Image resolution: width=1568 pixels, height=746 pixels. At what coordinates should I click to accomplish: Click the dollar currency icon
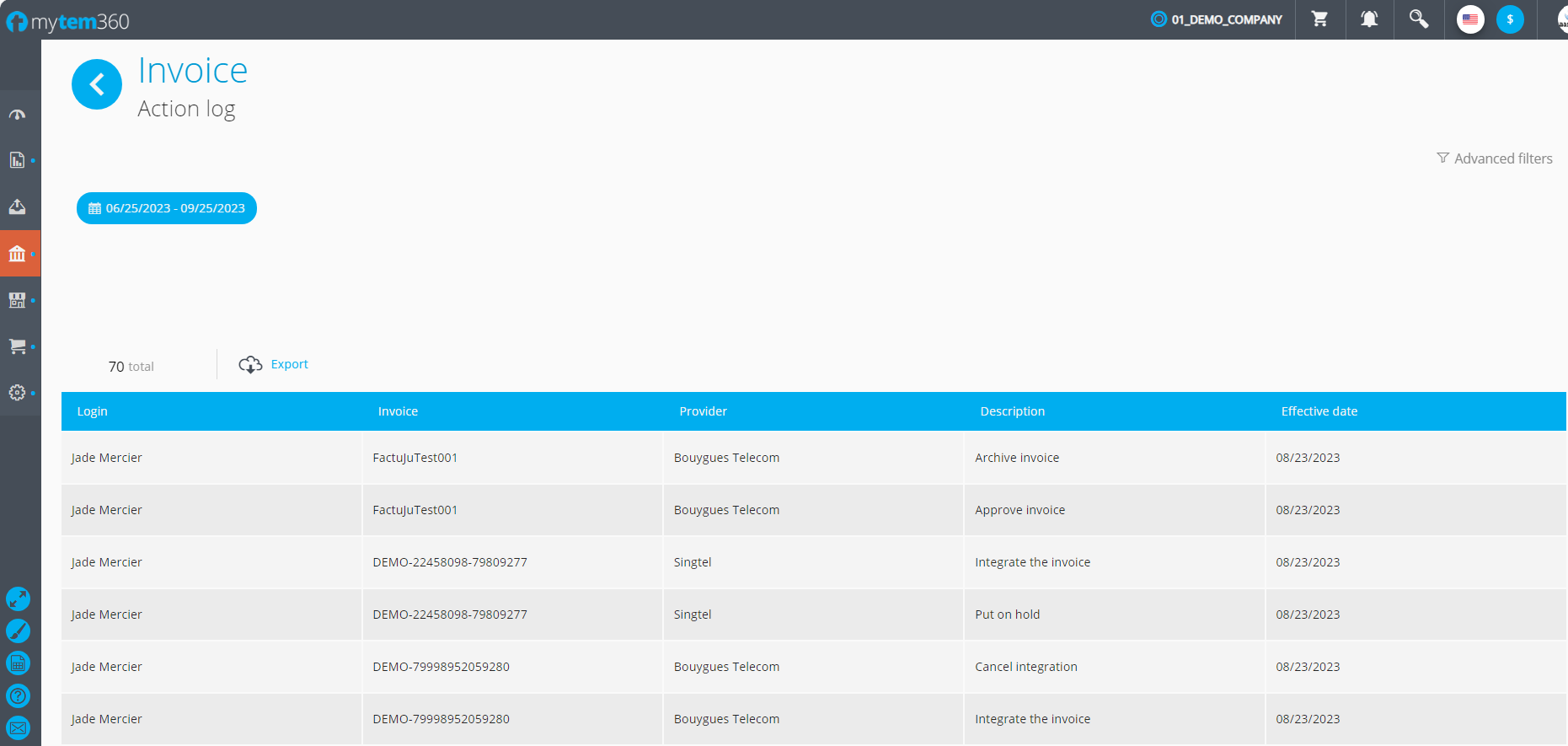(x=1510, y=19)
